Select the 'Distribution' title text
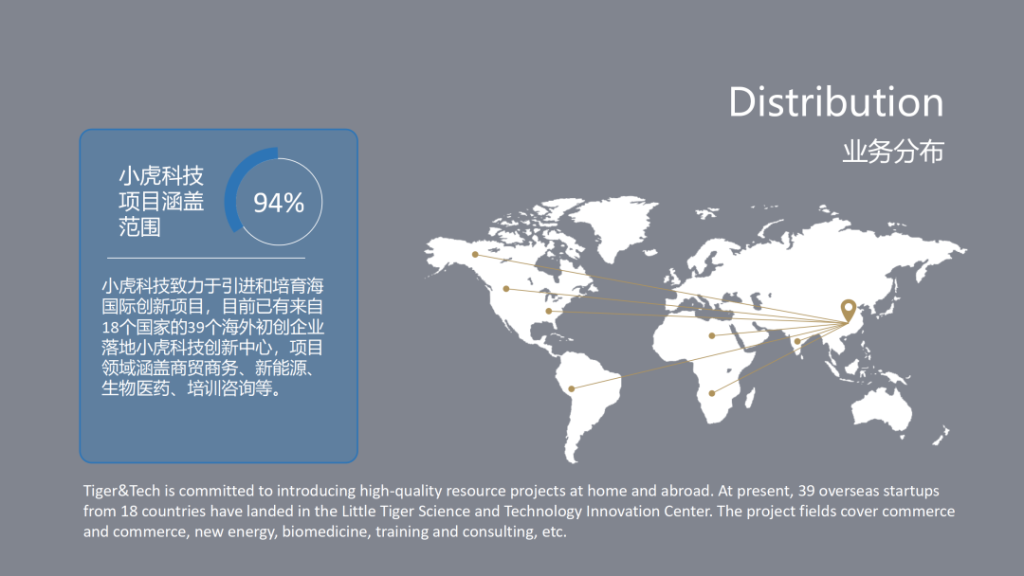The image size is (1024, 576). (836, 103)
